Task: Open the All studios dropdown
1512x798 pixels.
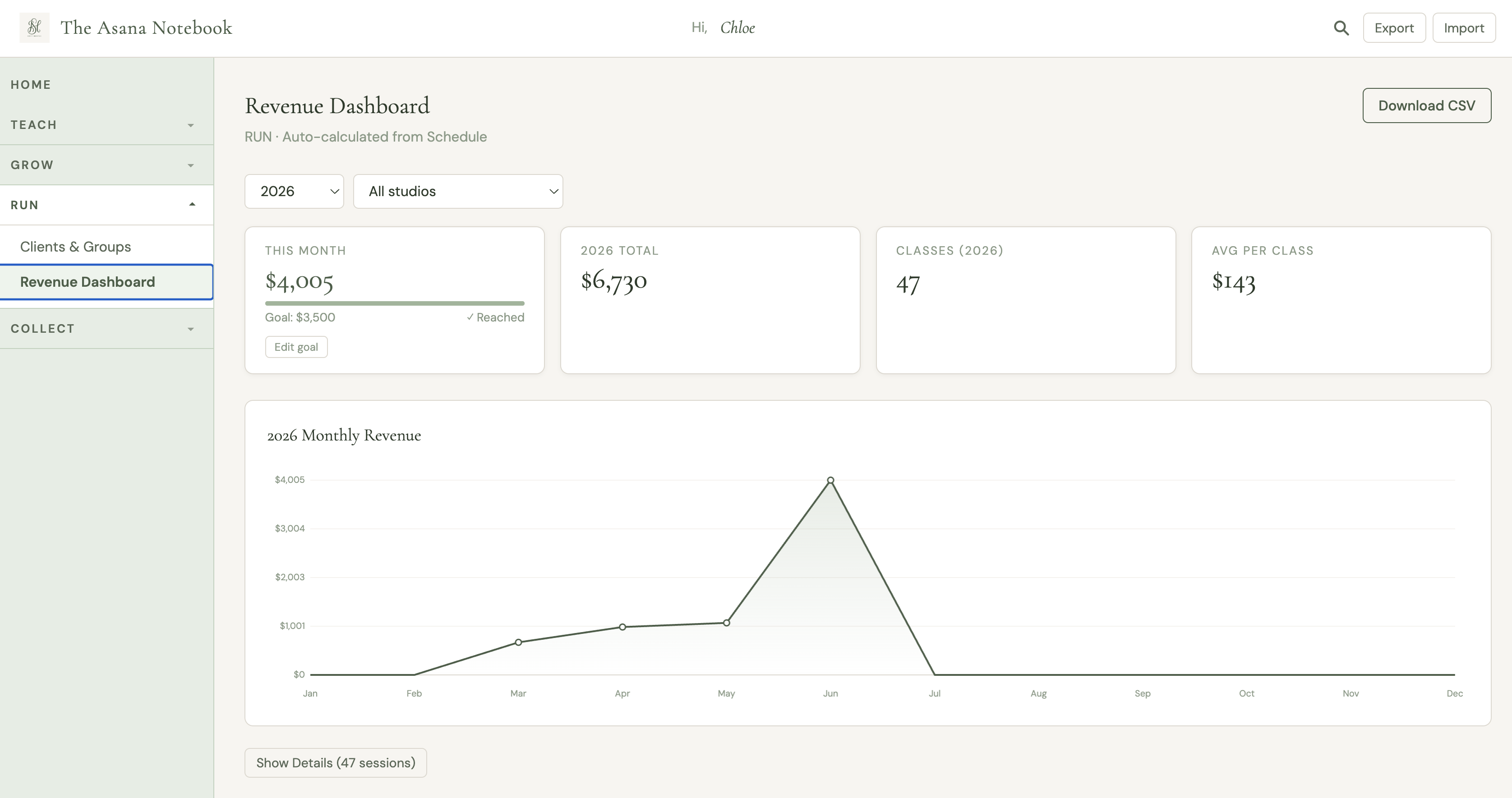Action: 458,191
